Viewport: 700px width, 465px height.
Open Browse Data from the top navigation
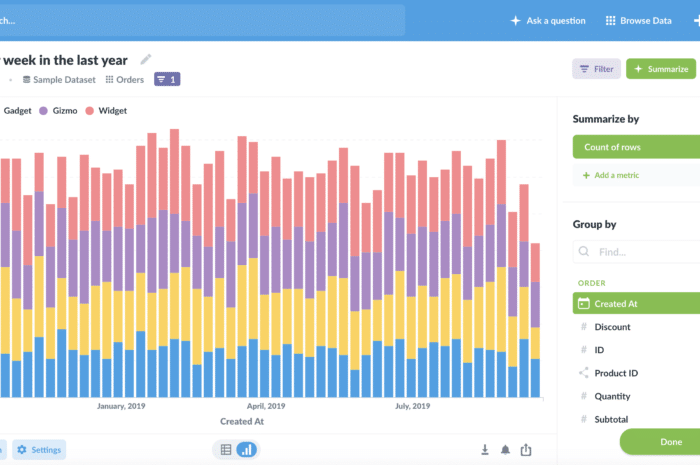638,20
